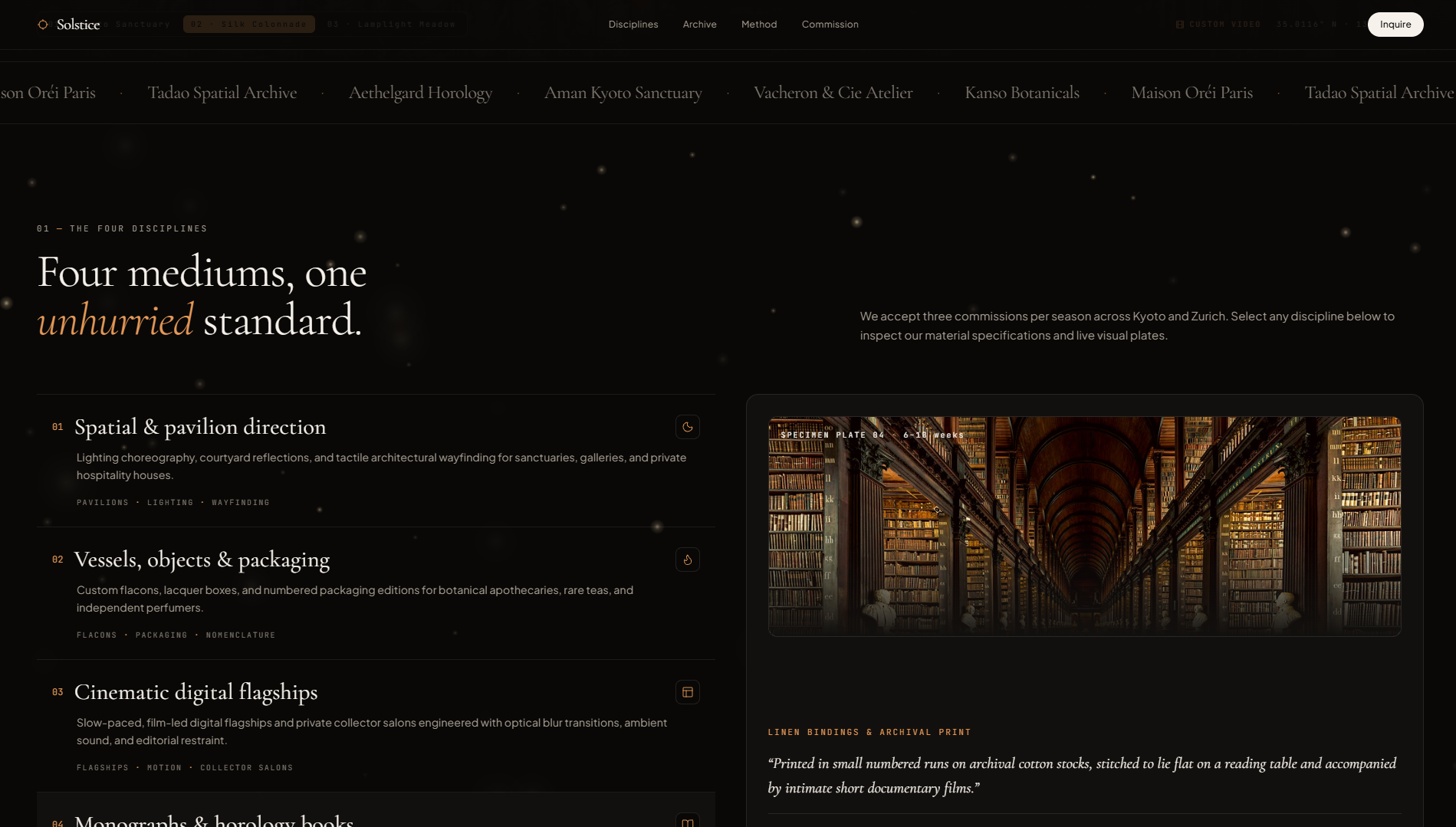Click the 01 — THE FOUR DISCIPLINES label
The height and width of the screenshot is (827, 1456).
[x=122, y=229]
